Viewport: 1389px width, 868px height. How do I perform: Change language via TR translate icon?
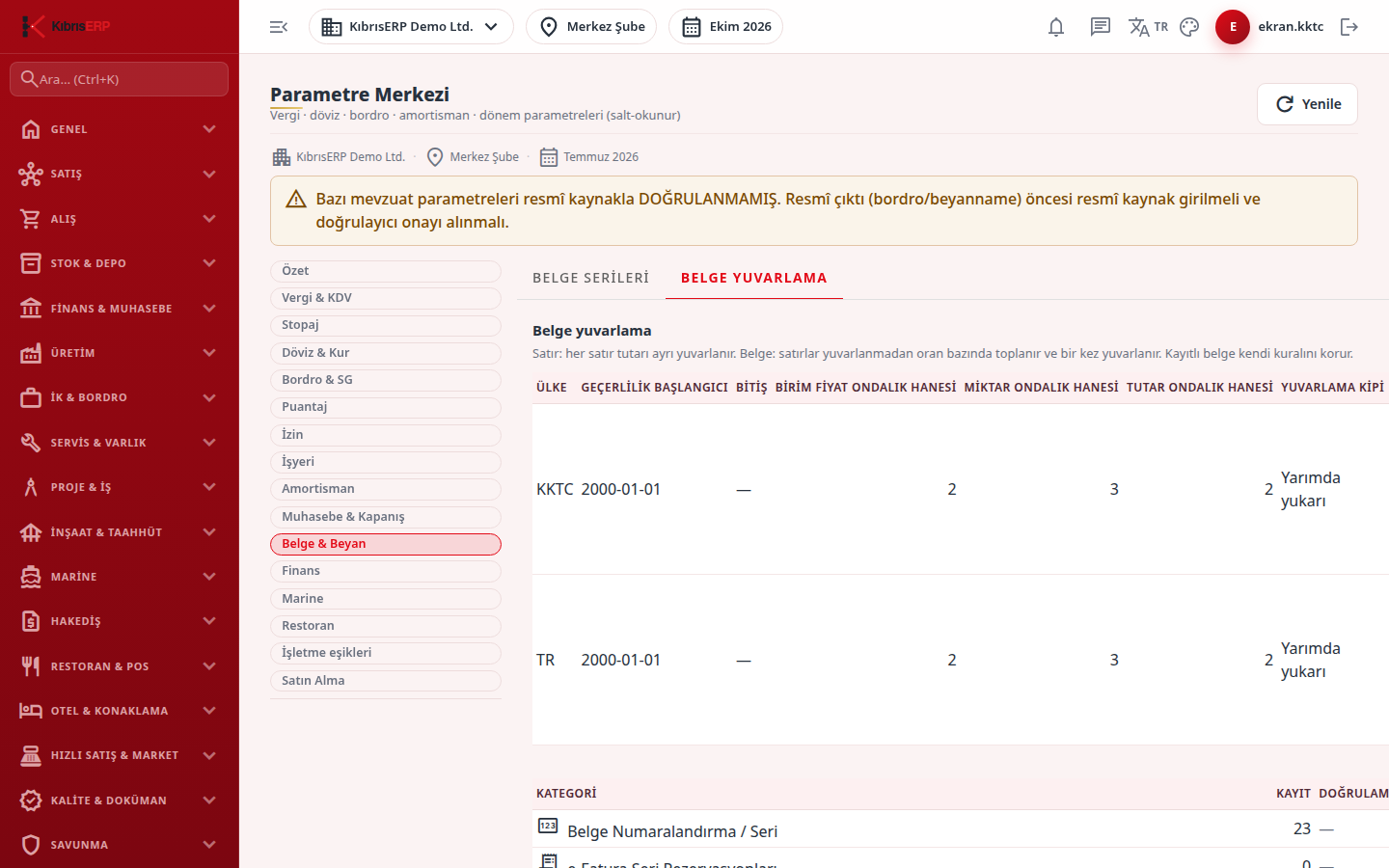tap(1148, 27)
